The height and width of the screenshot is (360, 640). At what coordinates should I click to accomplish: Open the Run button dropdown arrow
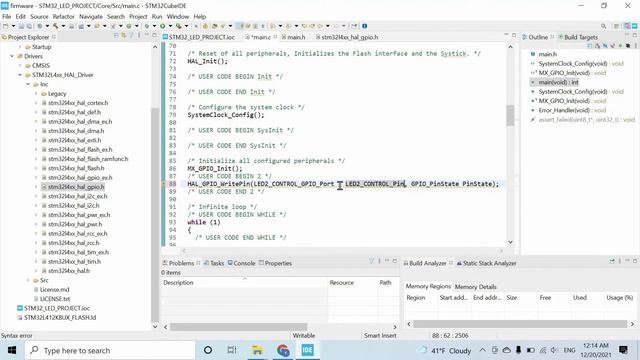tap(170, 26)
